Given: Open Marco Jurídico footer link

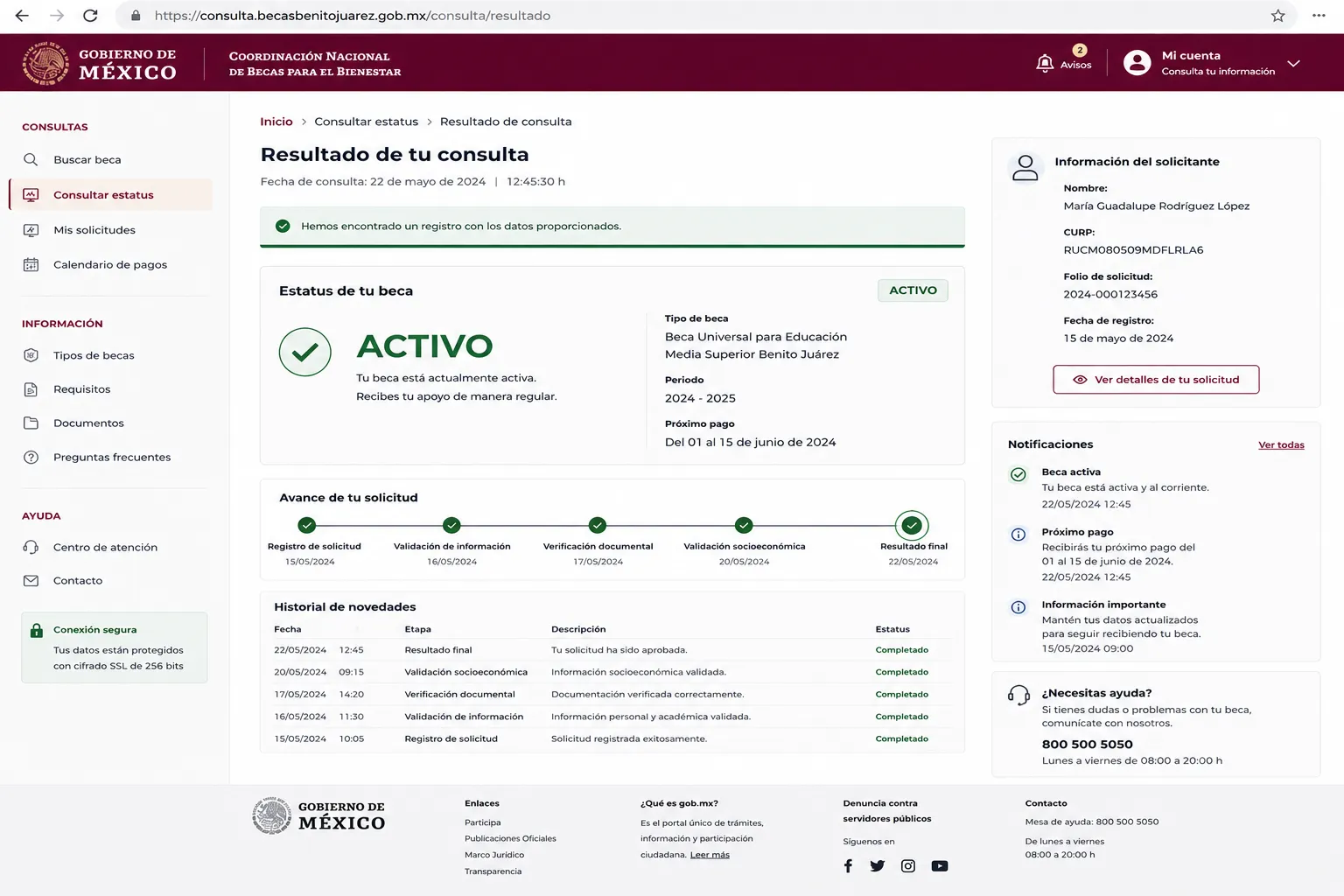Looking at the screenshot, I should pyautogui.click(x=494, y=855).
